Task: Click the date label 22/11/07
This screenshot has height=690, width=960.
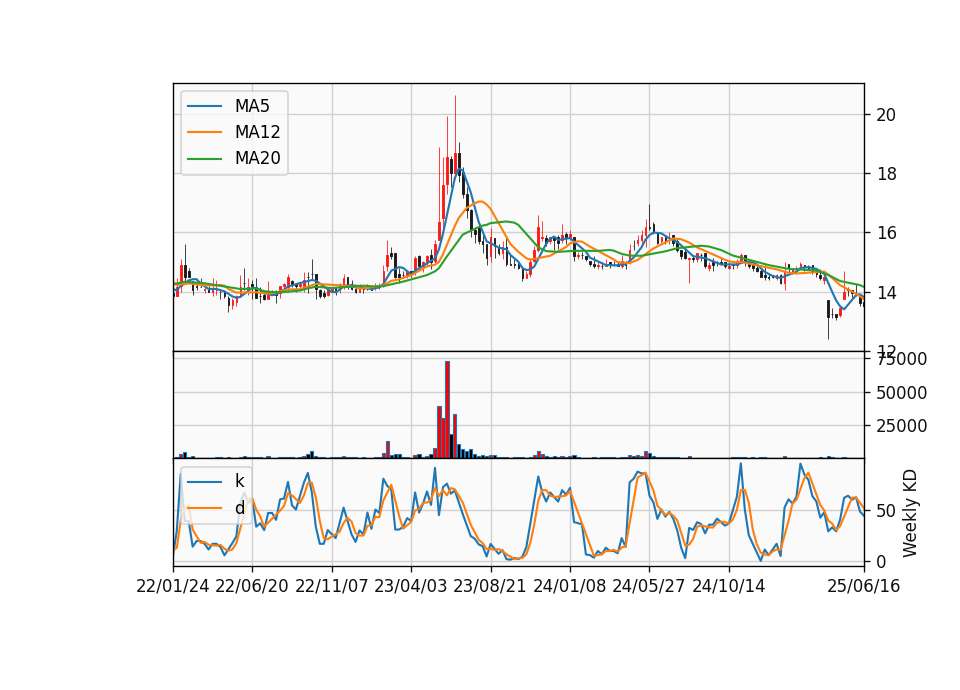Action: pos(332,587)
